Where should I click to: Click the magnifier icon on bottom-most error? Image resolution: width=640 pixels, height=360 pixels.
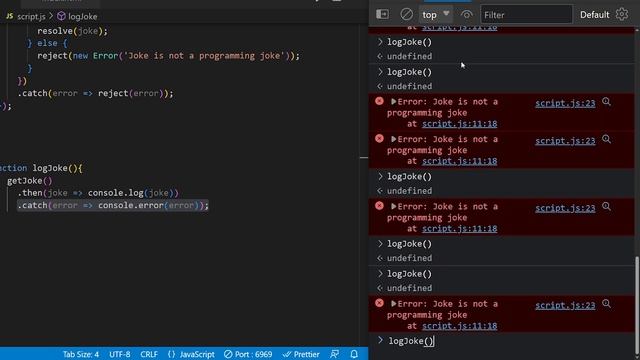pos(606,304)
